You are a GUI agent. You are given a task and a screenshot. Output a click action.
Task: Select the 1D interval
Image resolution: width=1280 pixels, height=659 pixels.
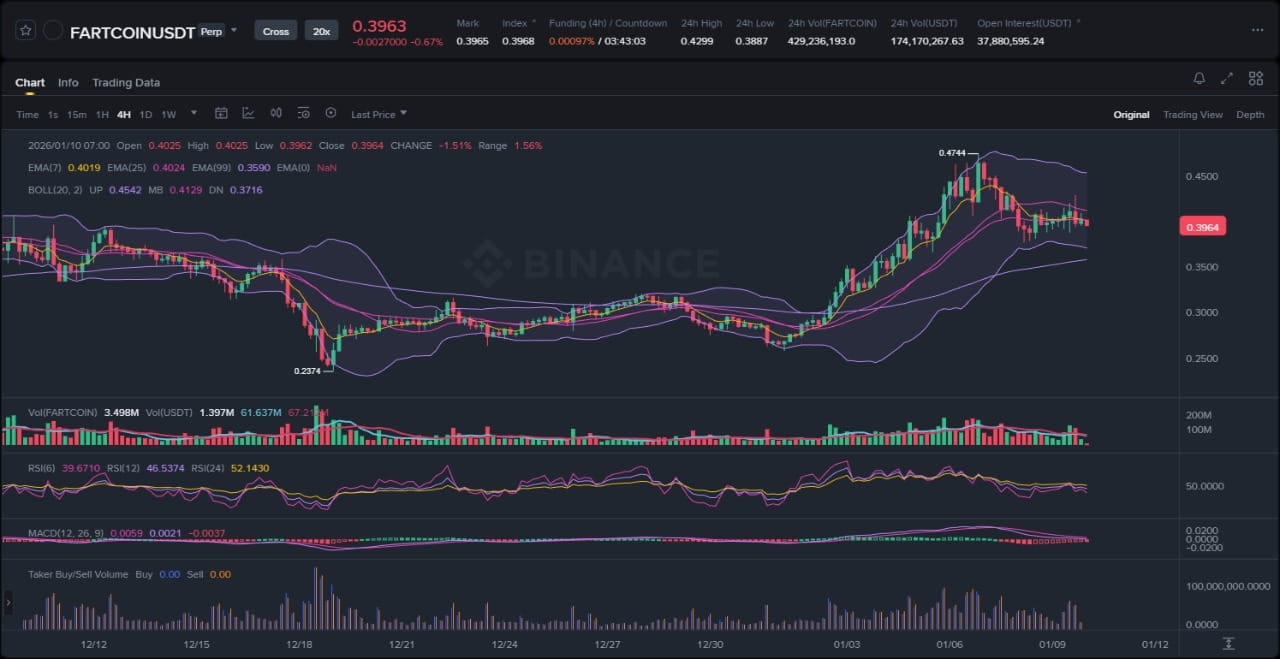[x=146, y=114]
